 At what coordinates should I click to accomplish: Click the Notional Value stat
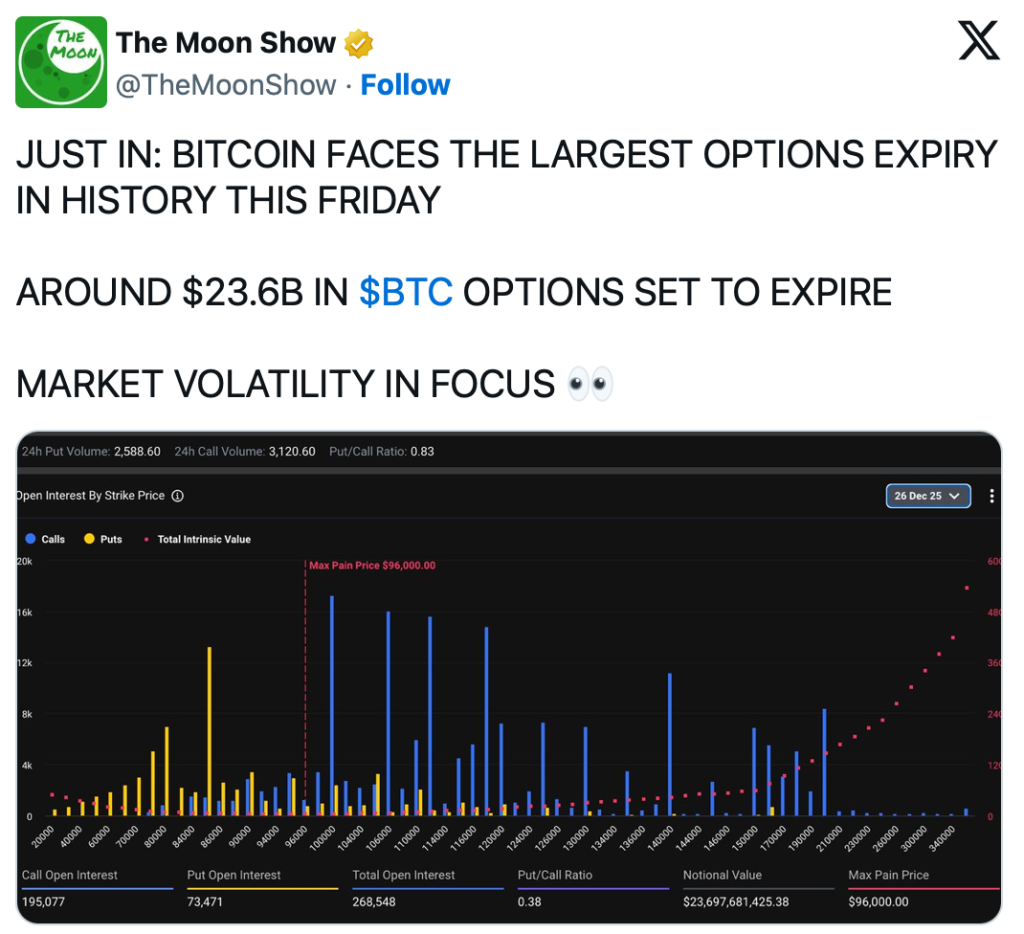724,875
